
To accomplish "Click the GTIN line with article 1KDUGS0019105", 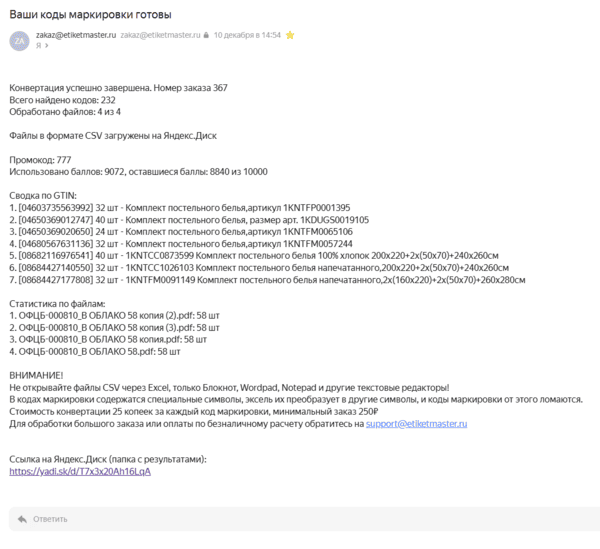I will click(190, 219).
